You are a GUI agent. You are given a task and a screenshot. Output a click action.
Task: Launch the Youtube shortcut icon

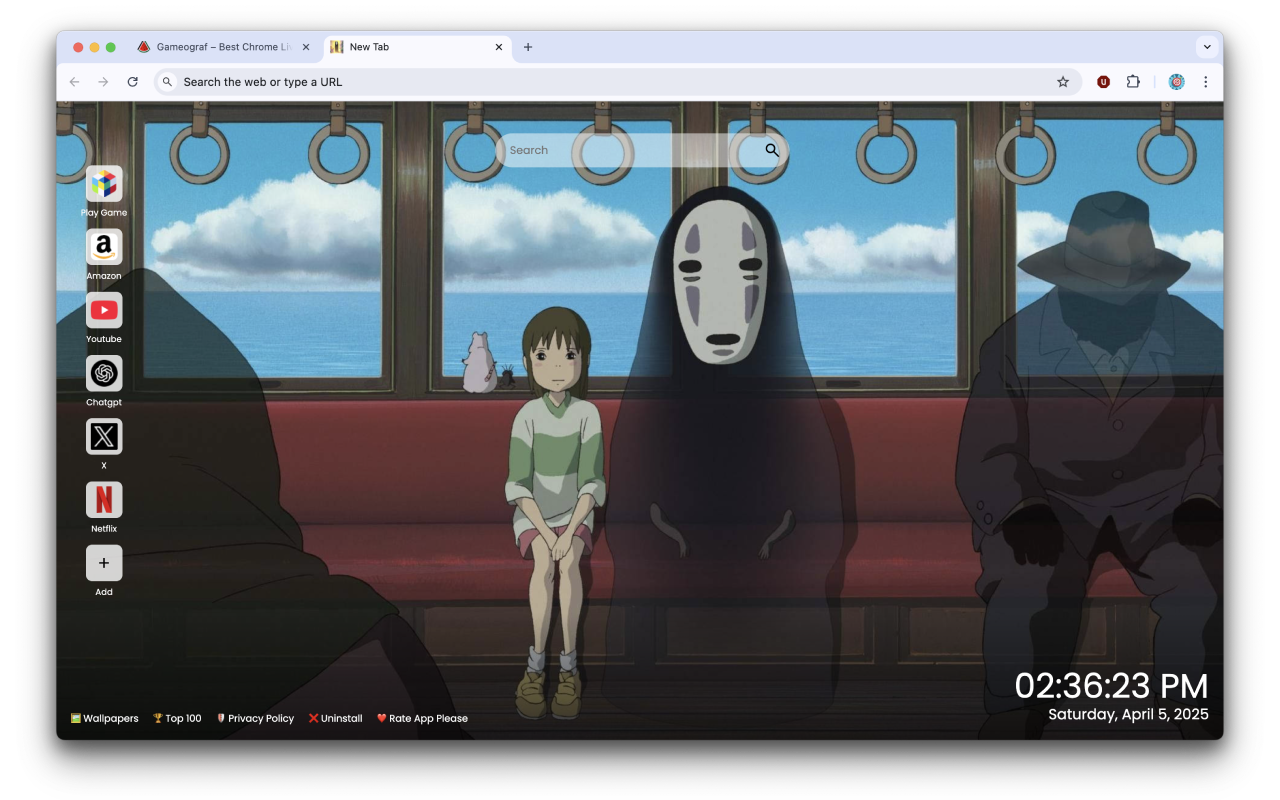pos(104,310)
